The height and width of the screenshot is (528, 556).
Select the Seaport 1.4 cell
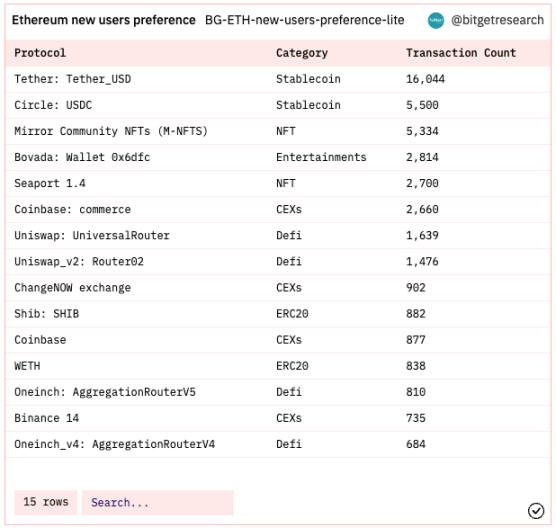pyautogui.click(x=50, y=183)
